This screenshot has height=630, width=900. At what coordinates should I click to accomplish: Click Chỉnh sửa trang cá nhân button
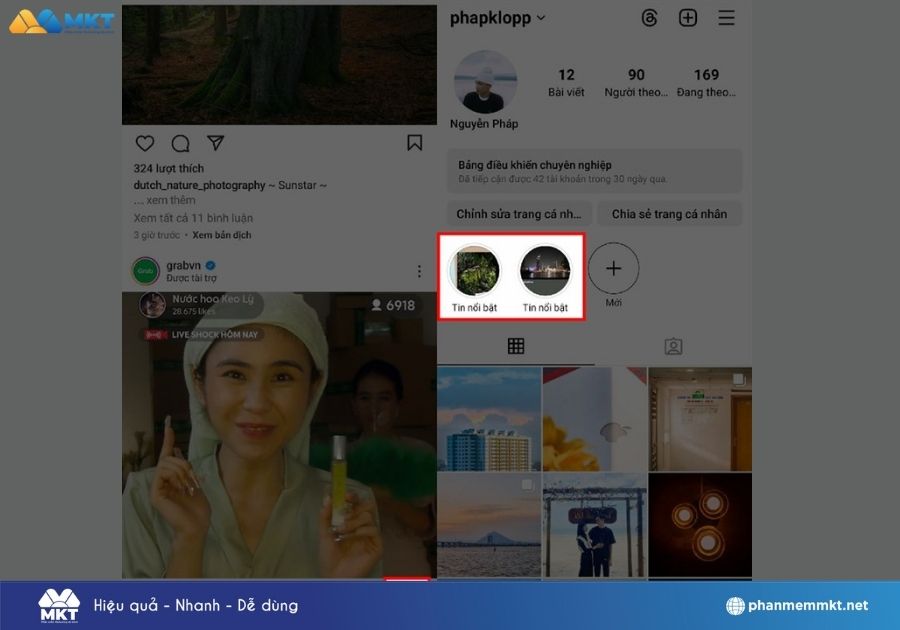coord(519,214)
